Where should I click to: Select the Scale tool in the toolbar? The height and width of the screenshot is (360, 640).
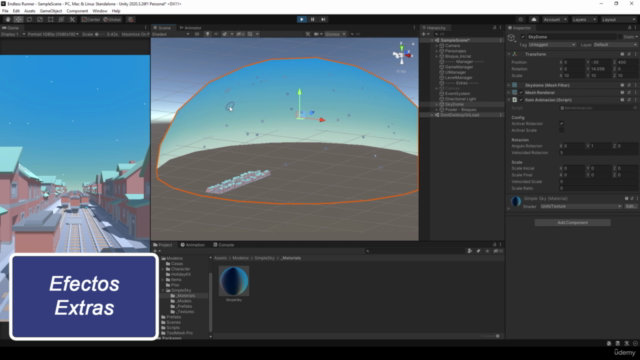pos(40,19)
